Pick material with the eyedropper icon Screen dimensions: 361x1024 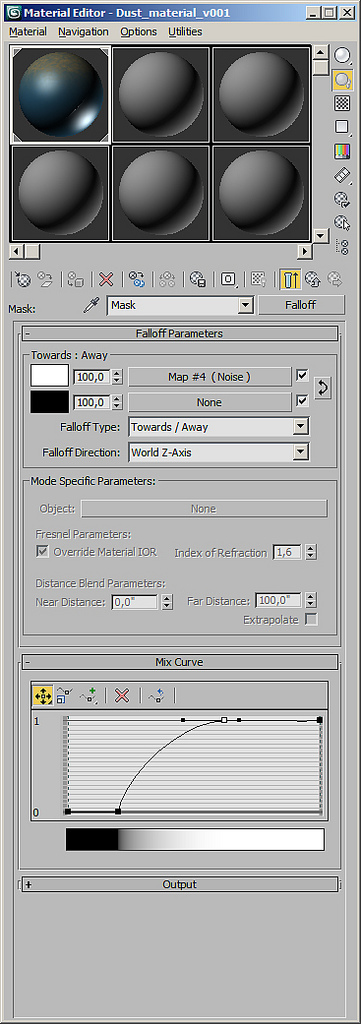point(91,306)
